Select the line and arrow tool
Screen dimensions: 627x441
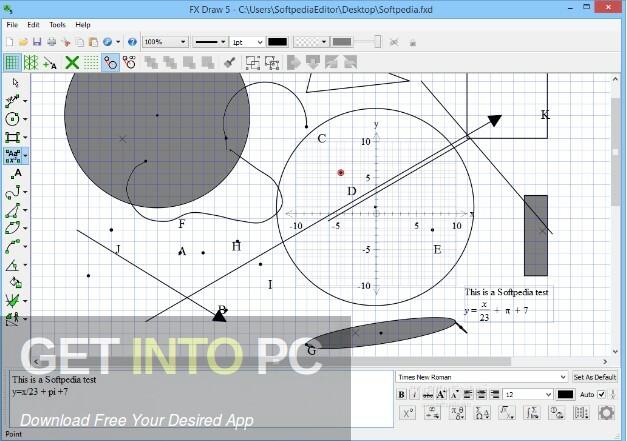click(12, 101)
